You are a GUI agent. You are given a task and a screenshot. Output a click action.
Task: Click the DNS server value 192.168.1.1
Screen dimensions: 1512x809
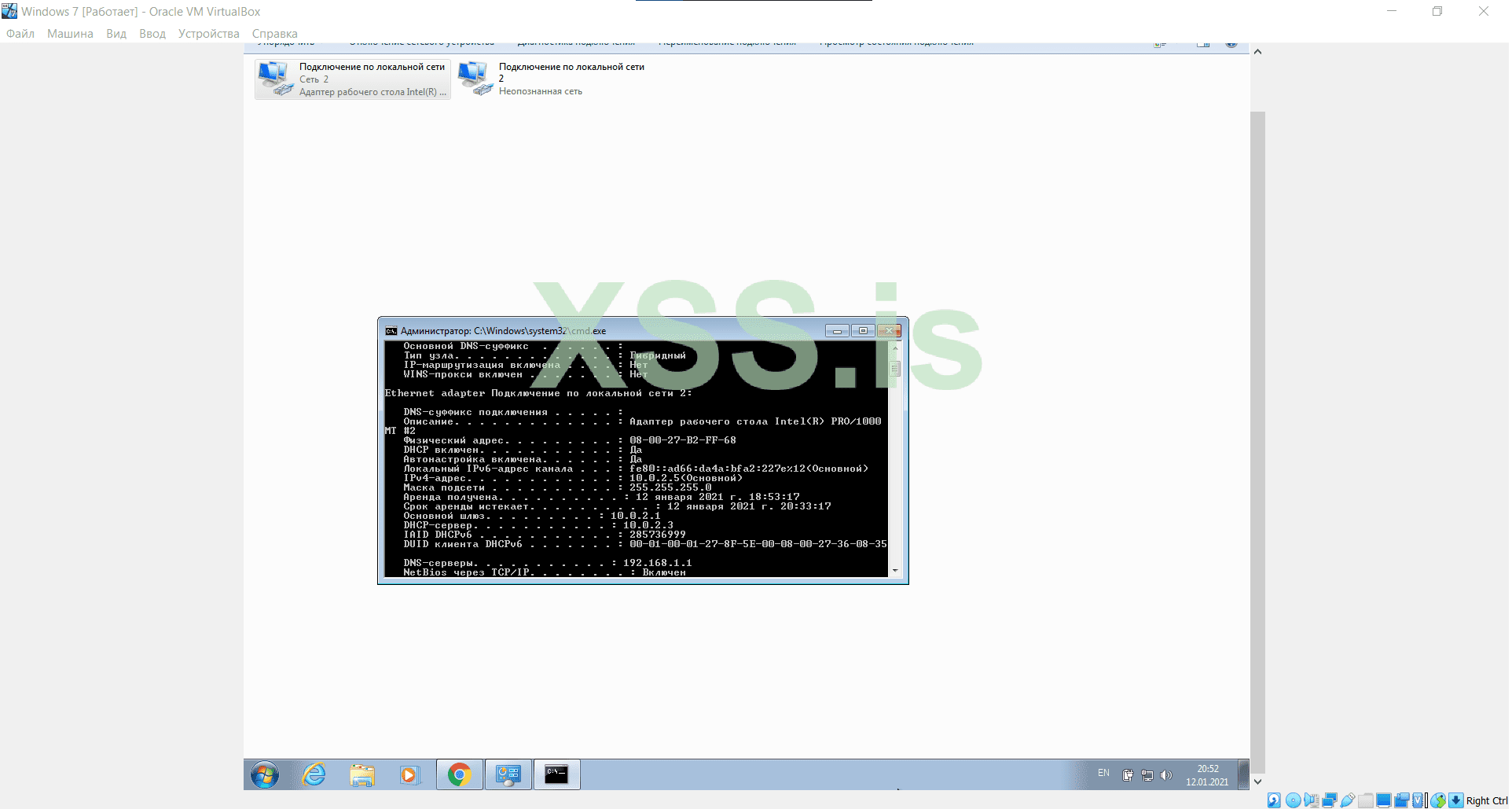[658, 563]
